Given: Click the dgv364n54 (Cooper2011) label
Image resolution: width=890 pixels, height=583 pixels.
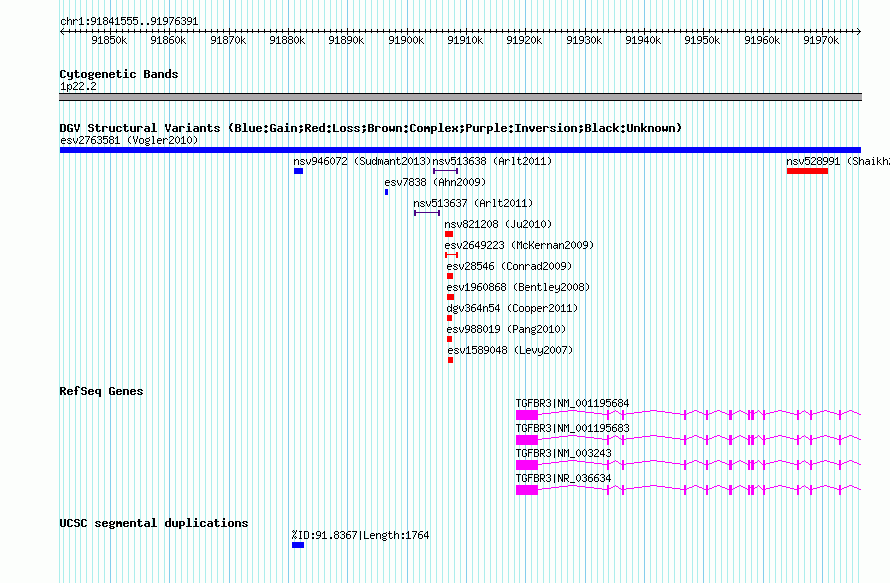Looking at the screenshot, I should [513, 308].
